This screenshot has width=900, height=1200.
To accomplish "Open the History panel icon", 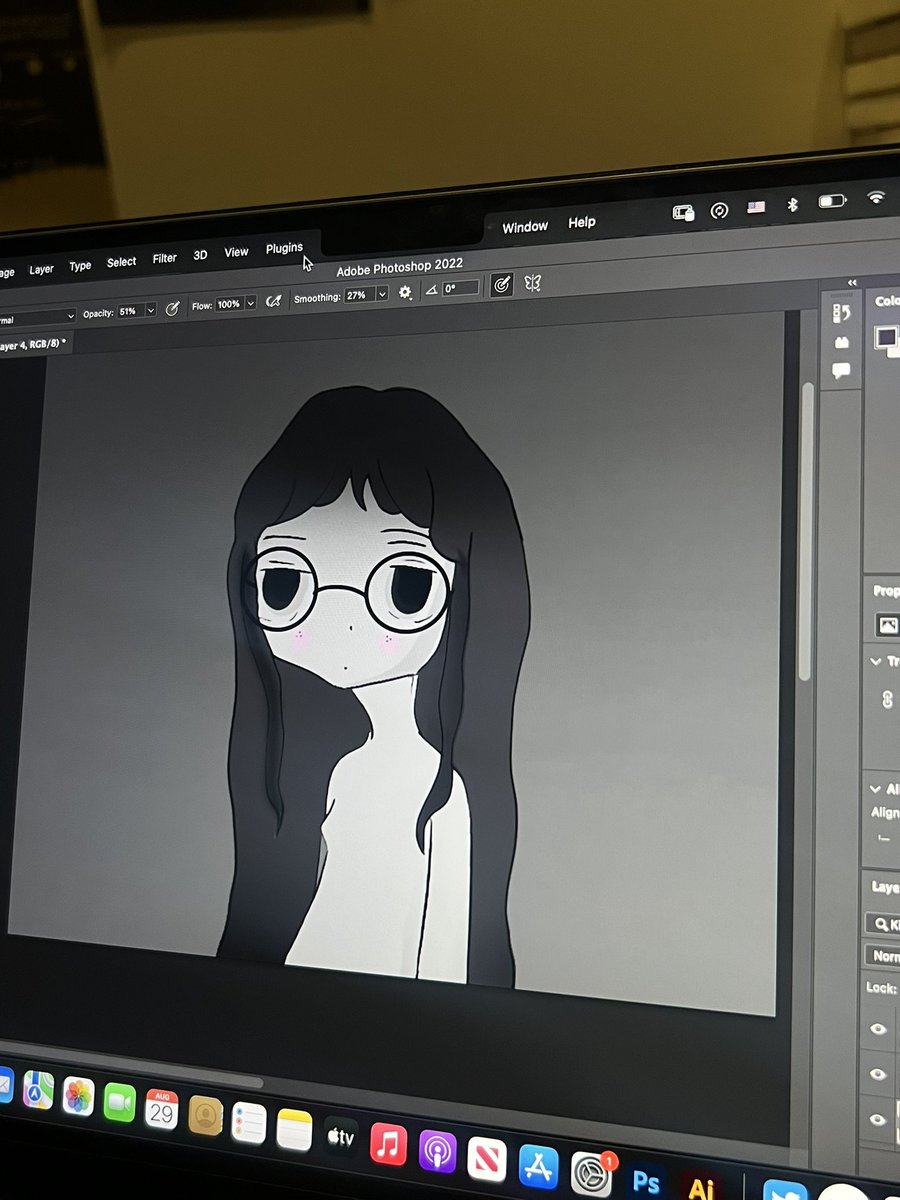I will 841,314.
